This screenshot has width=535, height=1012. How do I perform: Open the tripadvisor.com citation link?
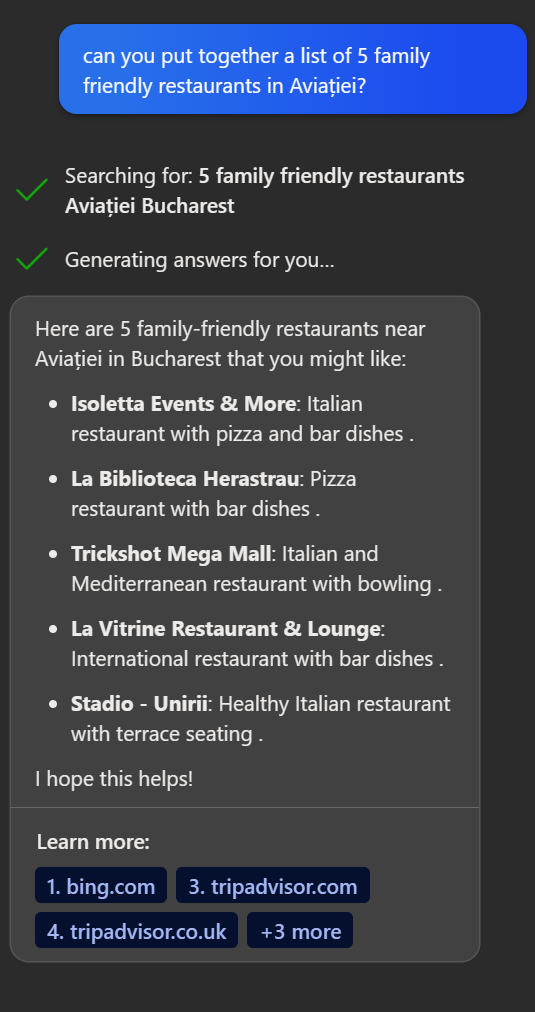[x=273, y=886]
